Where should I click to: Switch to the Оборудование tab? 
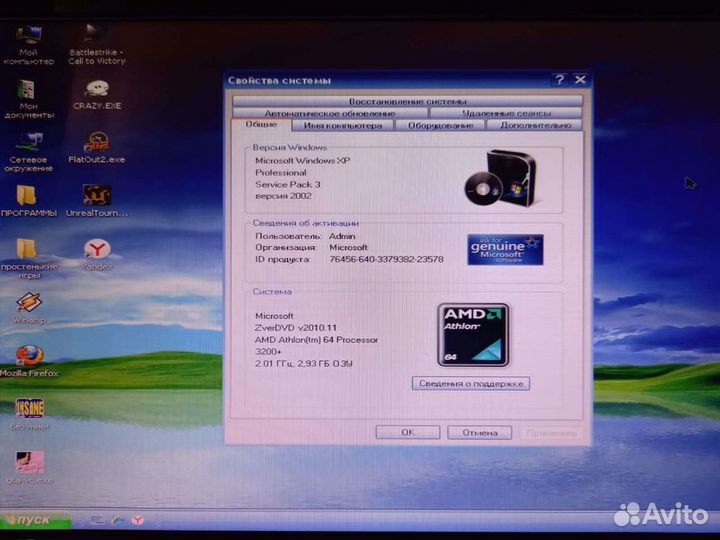(440, 125)
